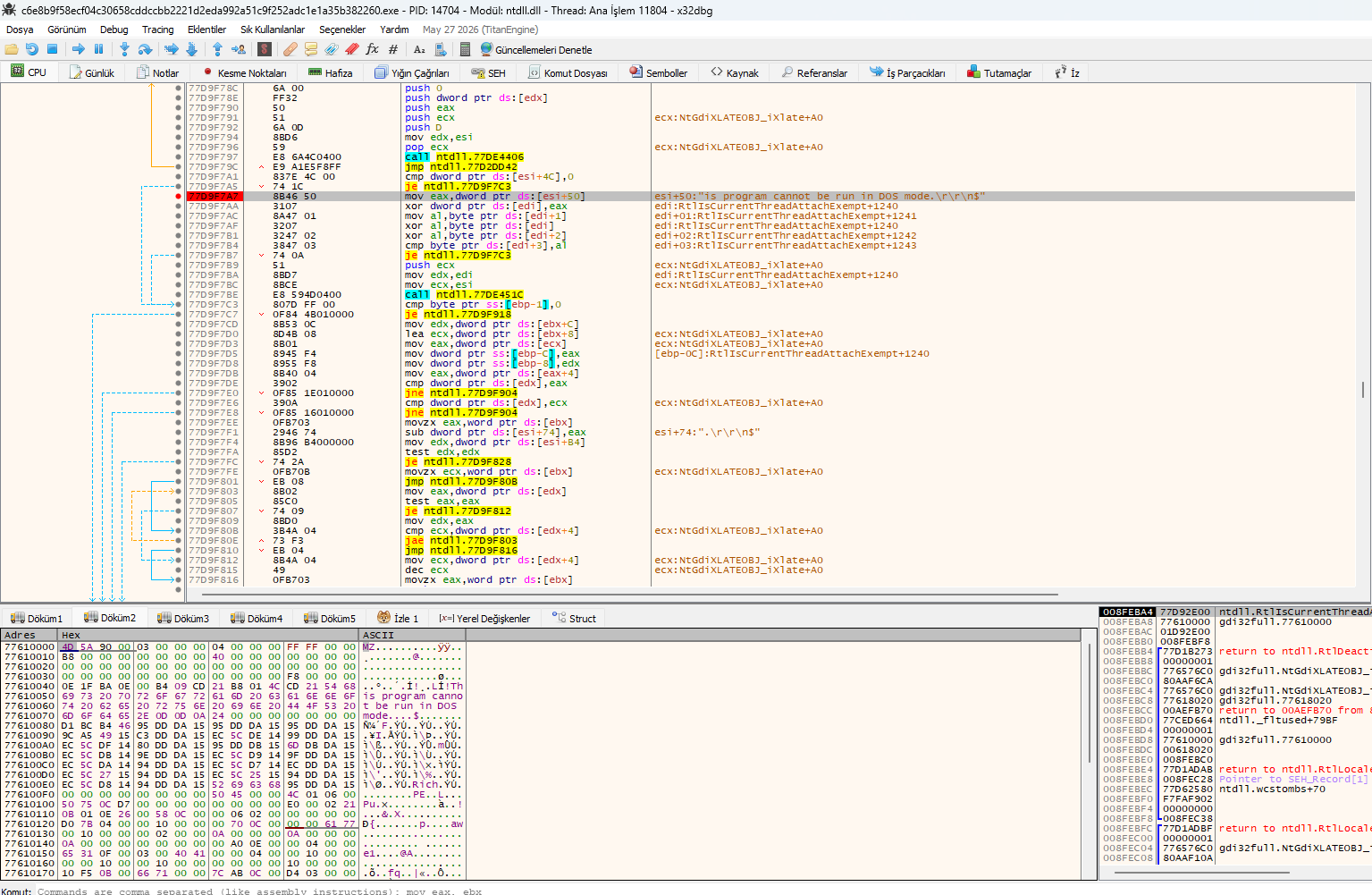Select the call ntdll.77DE4406 instruction
Image resolution: width=1372 pixels, height=895 pixels.
coord(465,156)
